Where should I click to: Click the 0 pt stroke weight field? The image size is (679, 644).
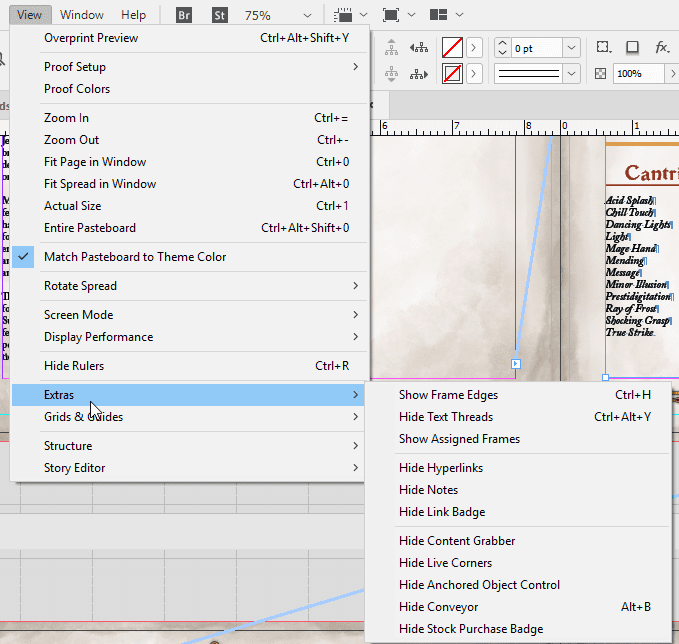click(x=537, y=48)
